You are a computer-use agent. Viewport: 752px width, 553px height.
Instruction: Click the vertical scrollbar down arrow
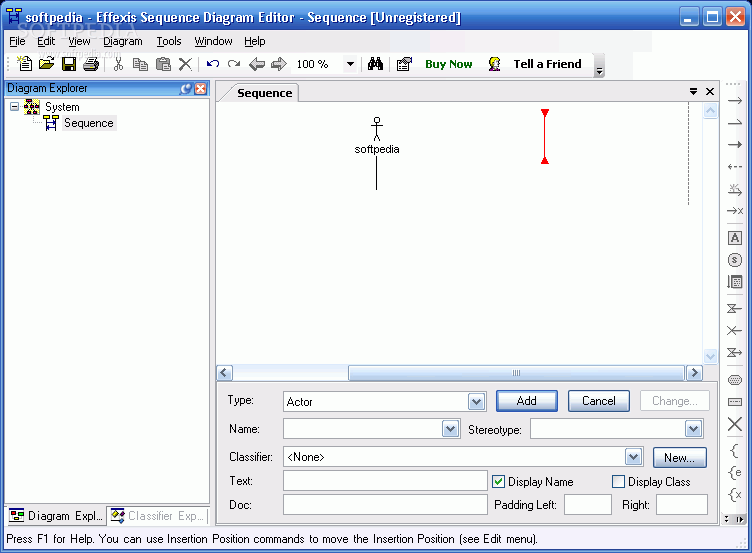point(710,356)
